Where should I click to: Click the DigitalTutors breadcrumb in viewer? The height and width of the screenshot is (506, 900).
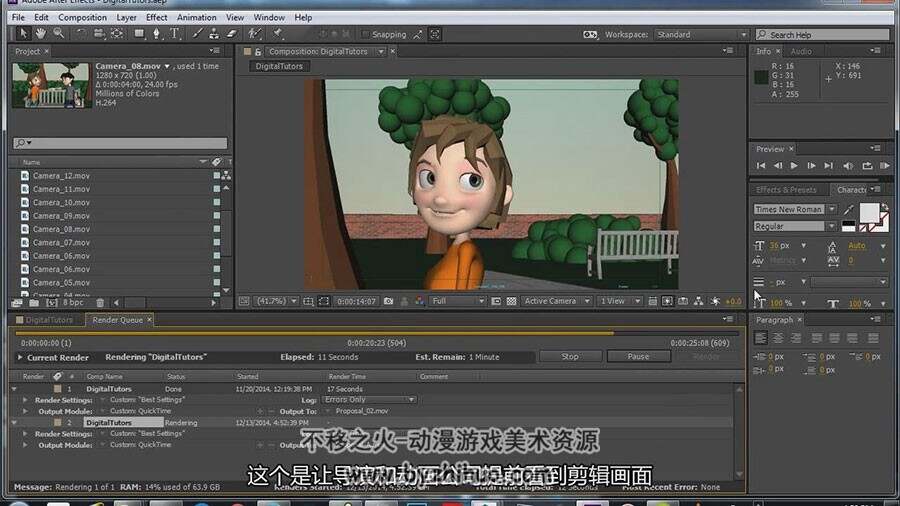pos(279,67)
